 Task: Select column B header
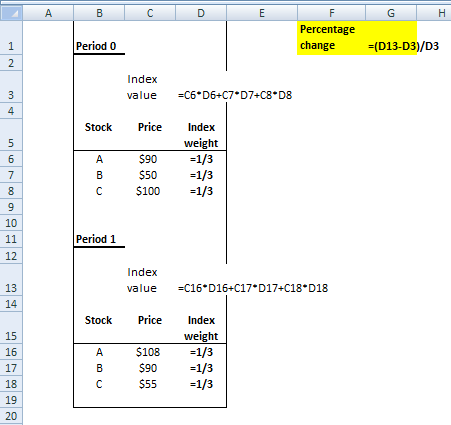[99, 13]
